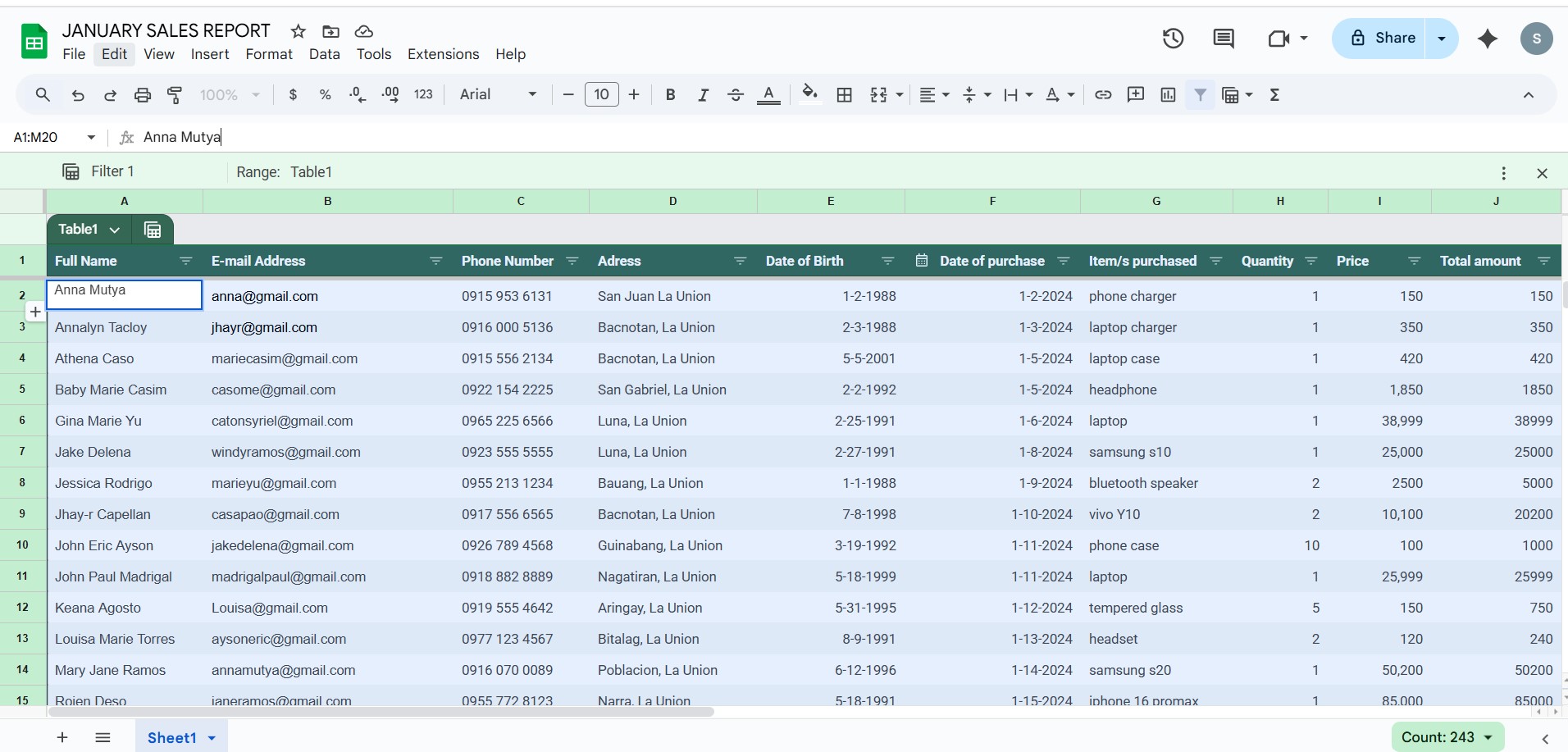Screen dimensions: 1568x752
Task: Open the Insert menu
Action: pyautogui.click(x=210, y=54)
